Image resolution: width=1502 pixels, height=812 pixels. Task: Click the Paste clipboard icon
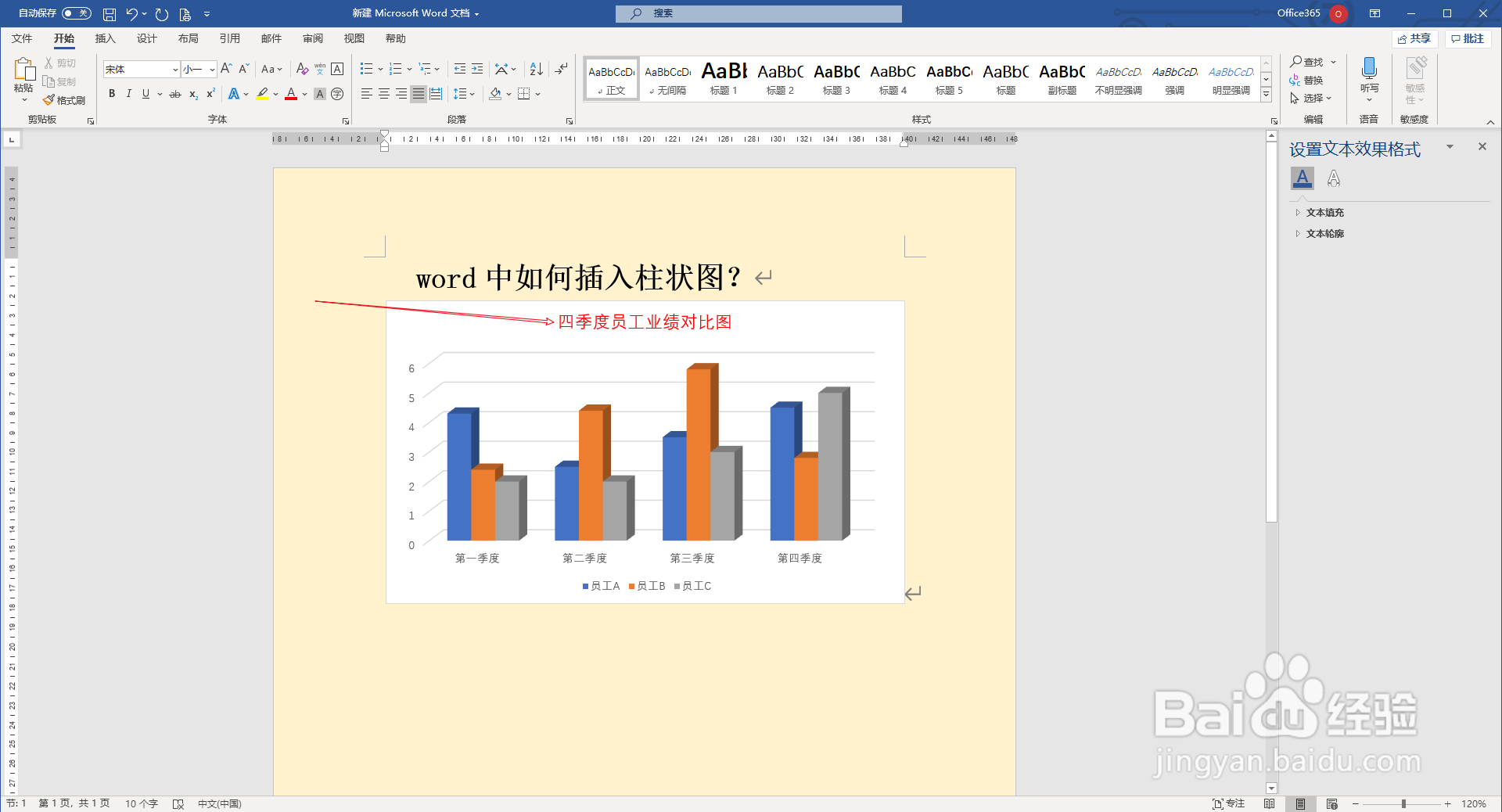[x=23, y=70]
